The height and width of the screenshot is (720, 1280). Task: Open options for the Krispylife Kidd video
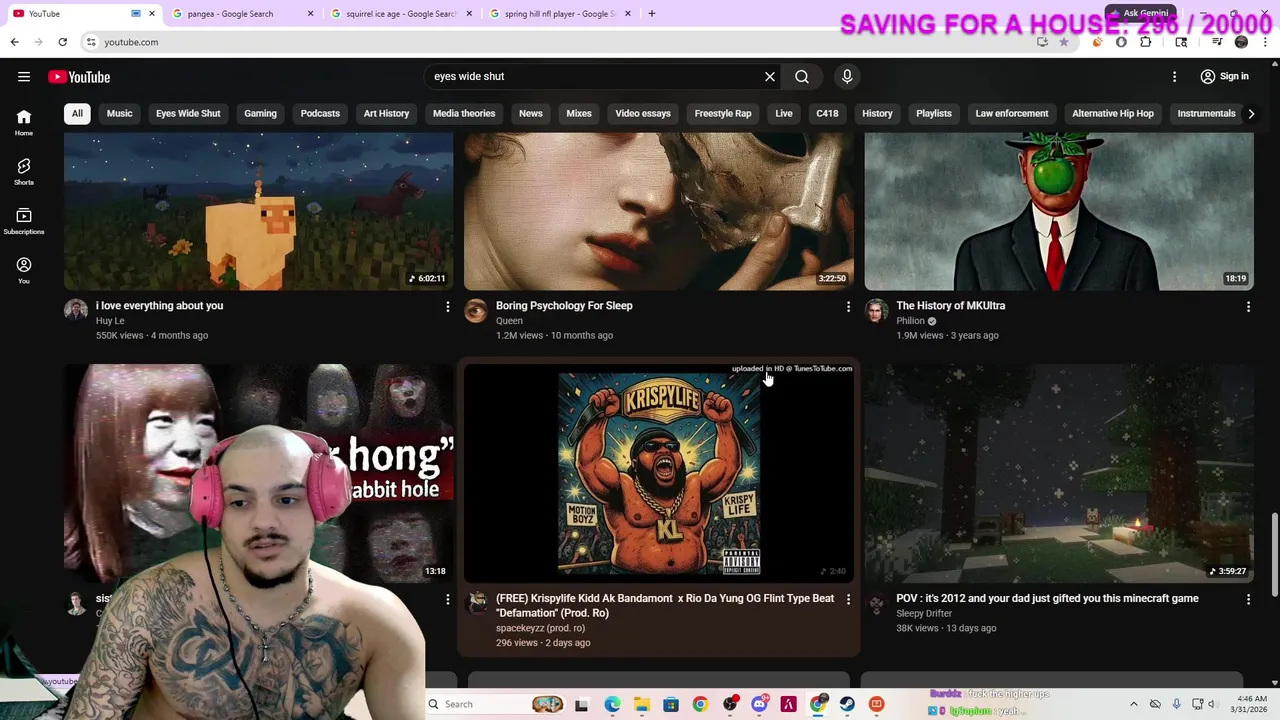848,599
